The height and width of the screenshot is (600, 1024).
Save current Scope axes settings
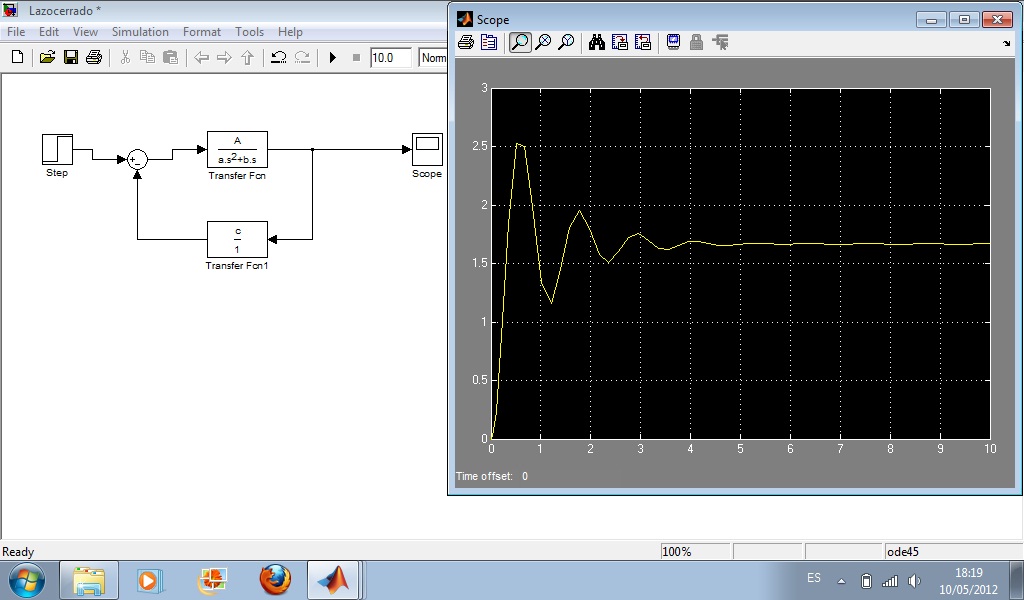click(x=620, y=42)
